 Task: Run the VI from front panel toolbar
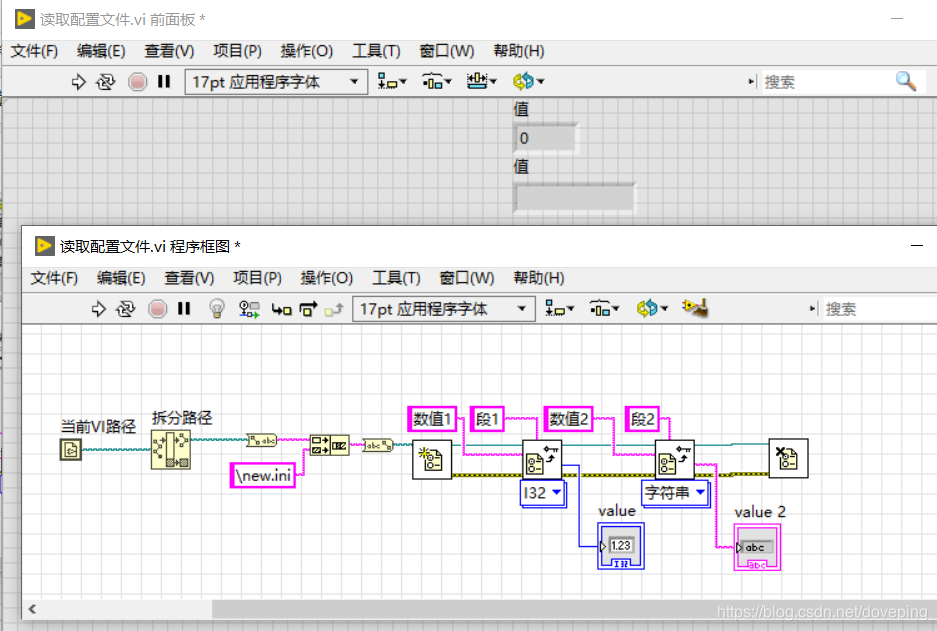(x=79, y=82)
